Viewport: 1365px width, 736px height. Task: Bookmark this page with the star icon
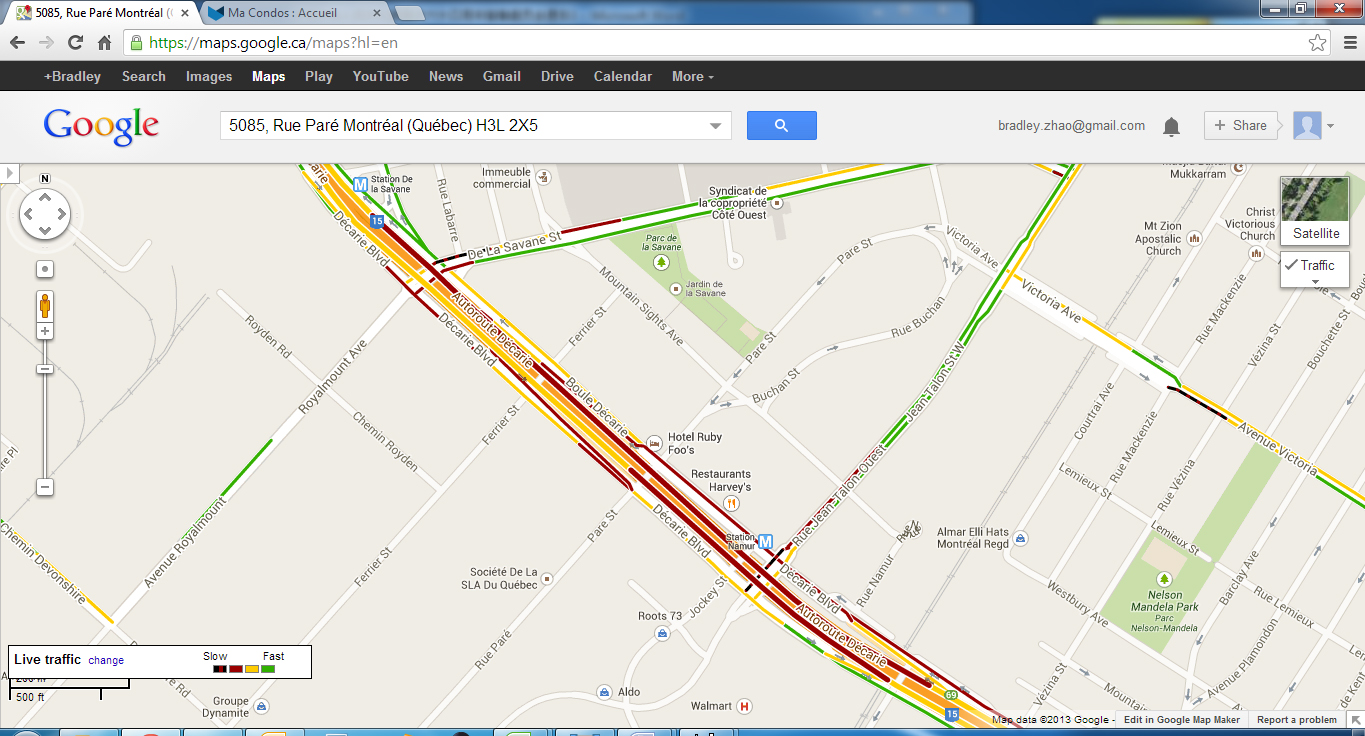1318,43
